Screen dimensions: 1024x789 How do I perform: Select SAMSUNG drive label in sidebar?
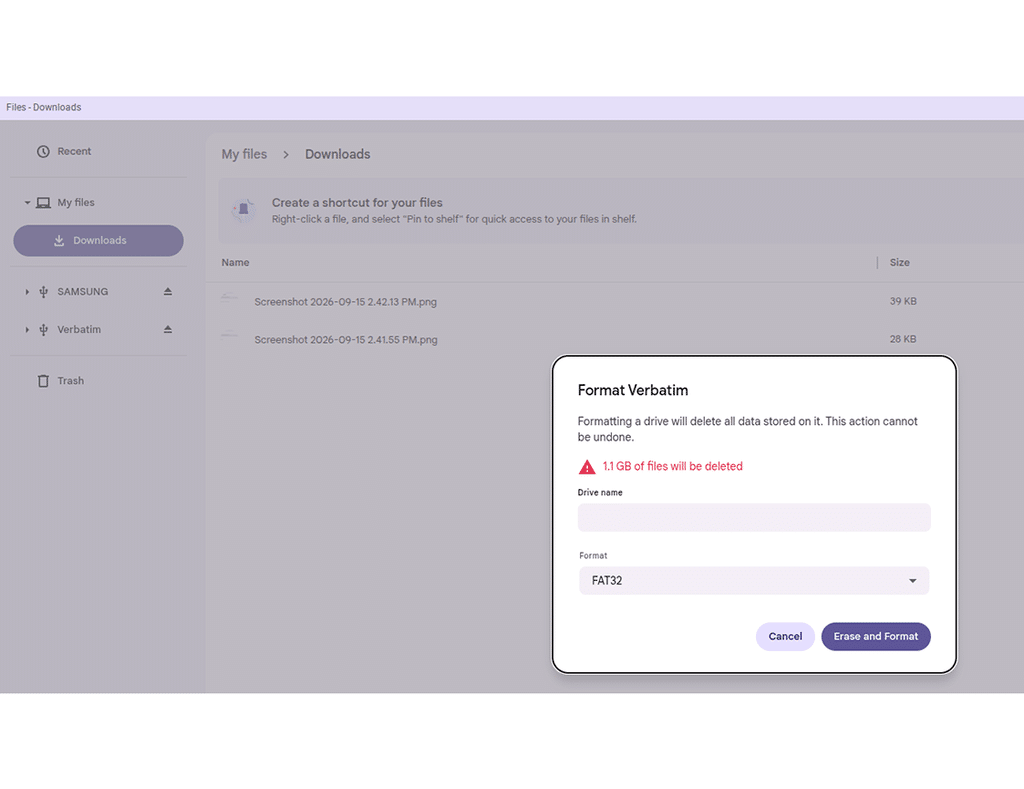83,292
